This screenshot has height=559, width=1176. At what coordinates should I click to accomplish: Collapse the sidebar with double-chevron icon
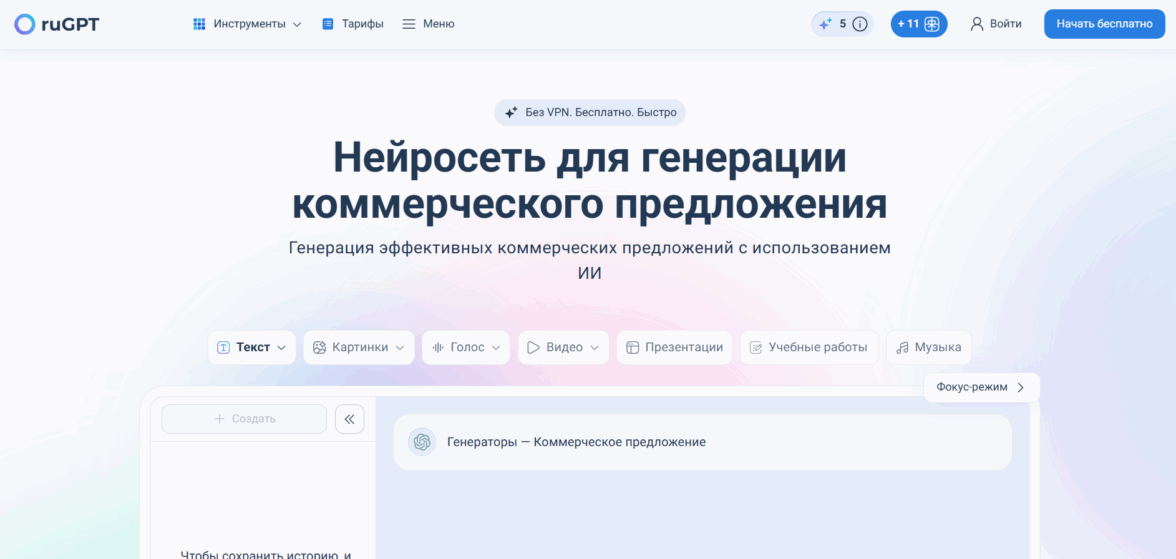[349, 419]
